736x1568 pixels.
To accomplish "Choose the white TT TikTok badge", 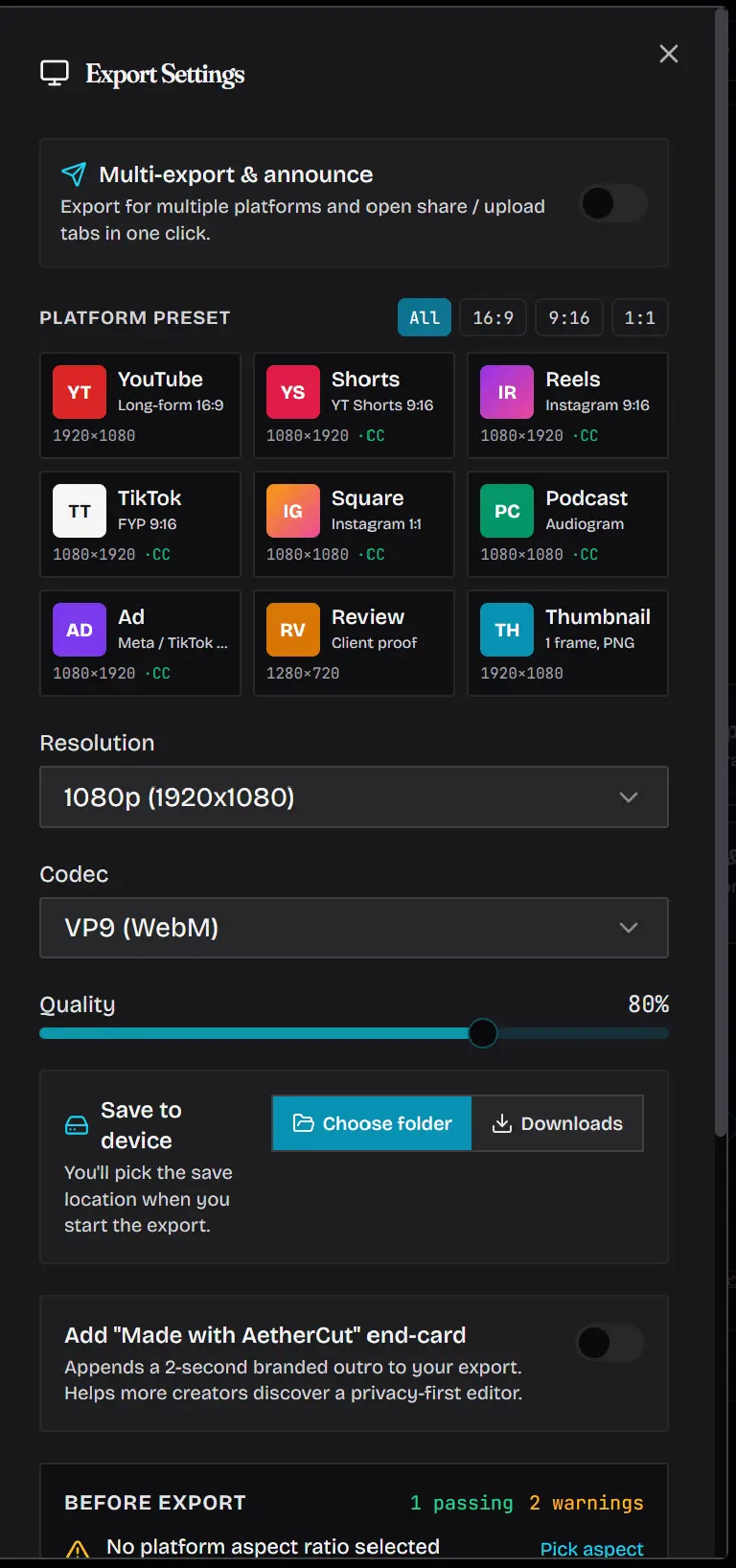I will point(80,511).
